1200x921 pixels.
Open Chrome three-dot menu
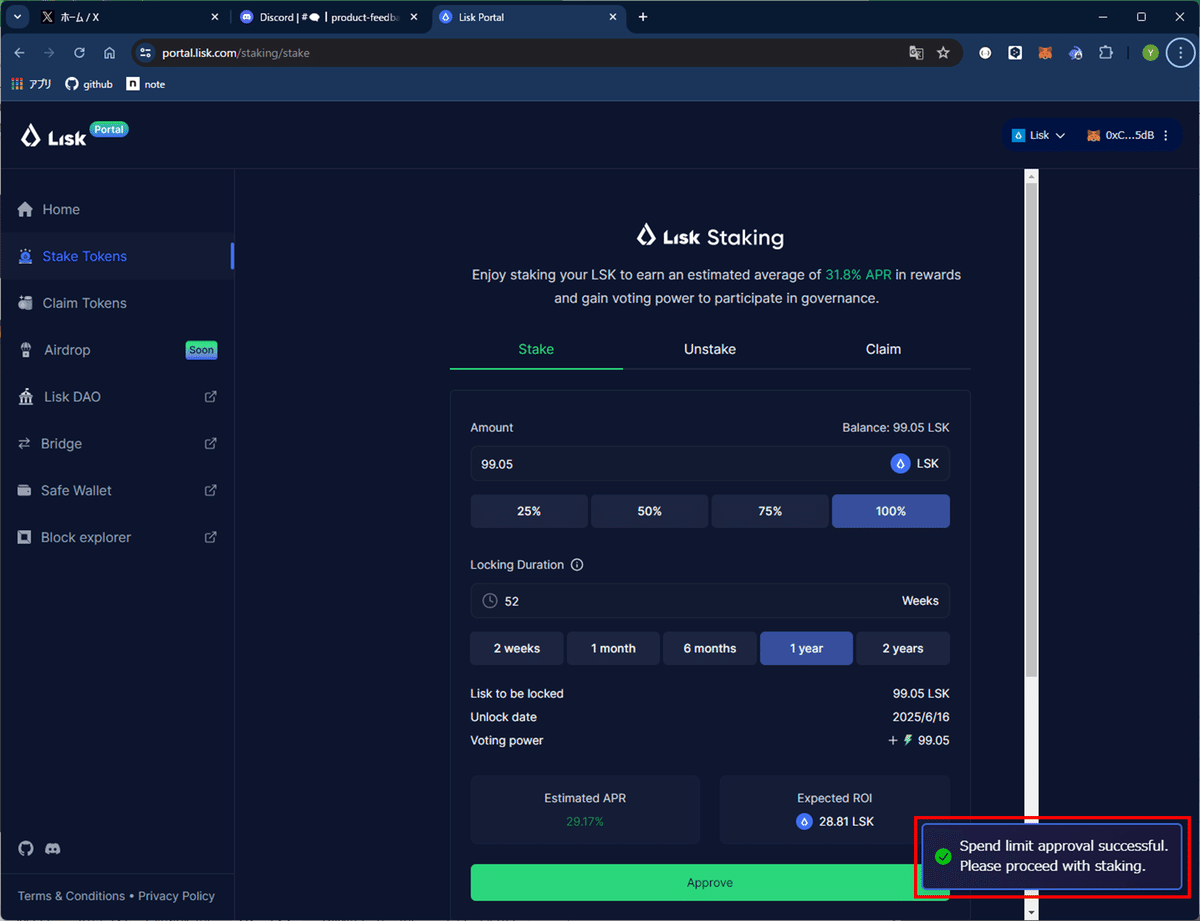click(x=1181, y=53)
